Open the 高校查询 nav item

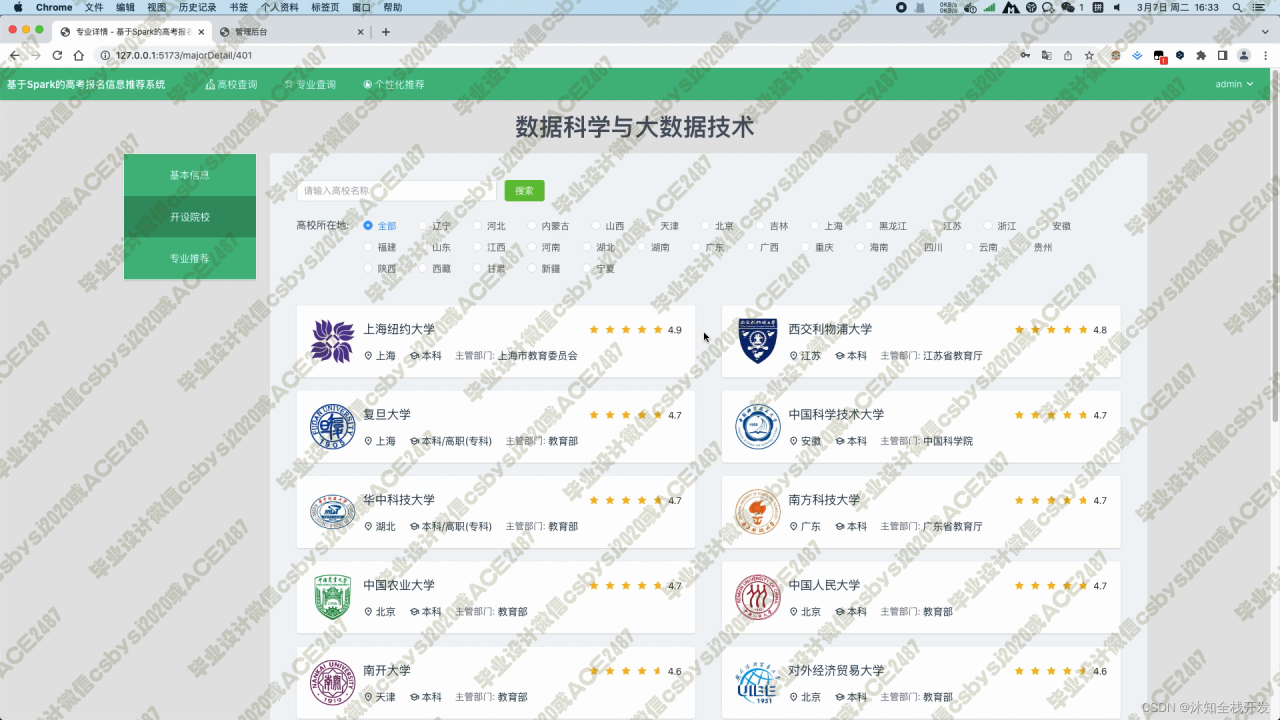tap(231, 85)
